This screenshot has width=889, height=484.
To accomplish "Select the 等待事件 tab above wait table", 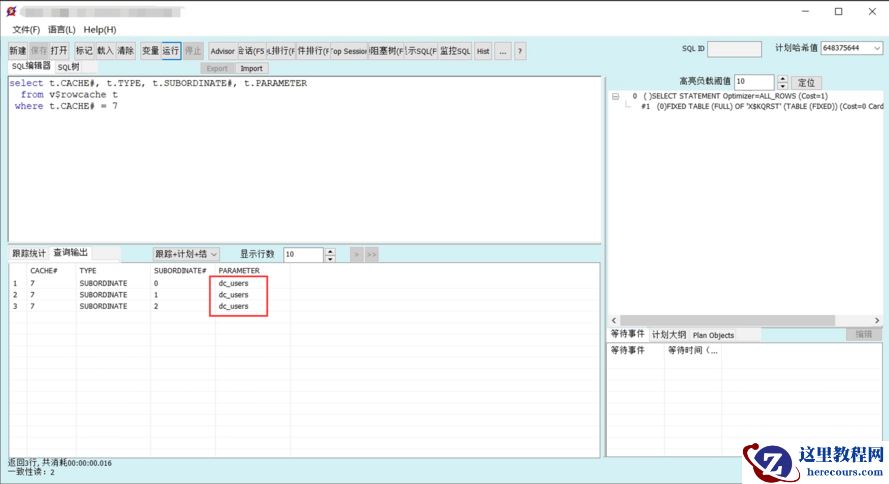I will (628, 334).
